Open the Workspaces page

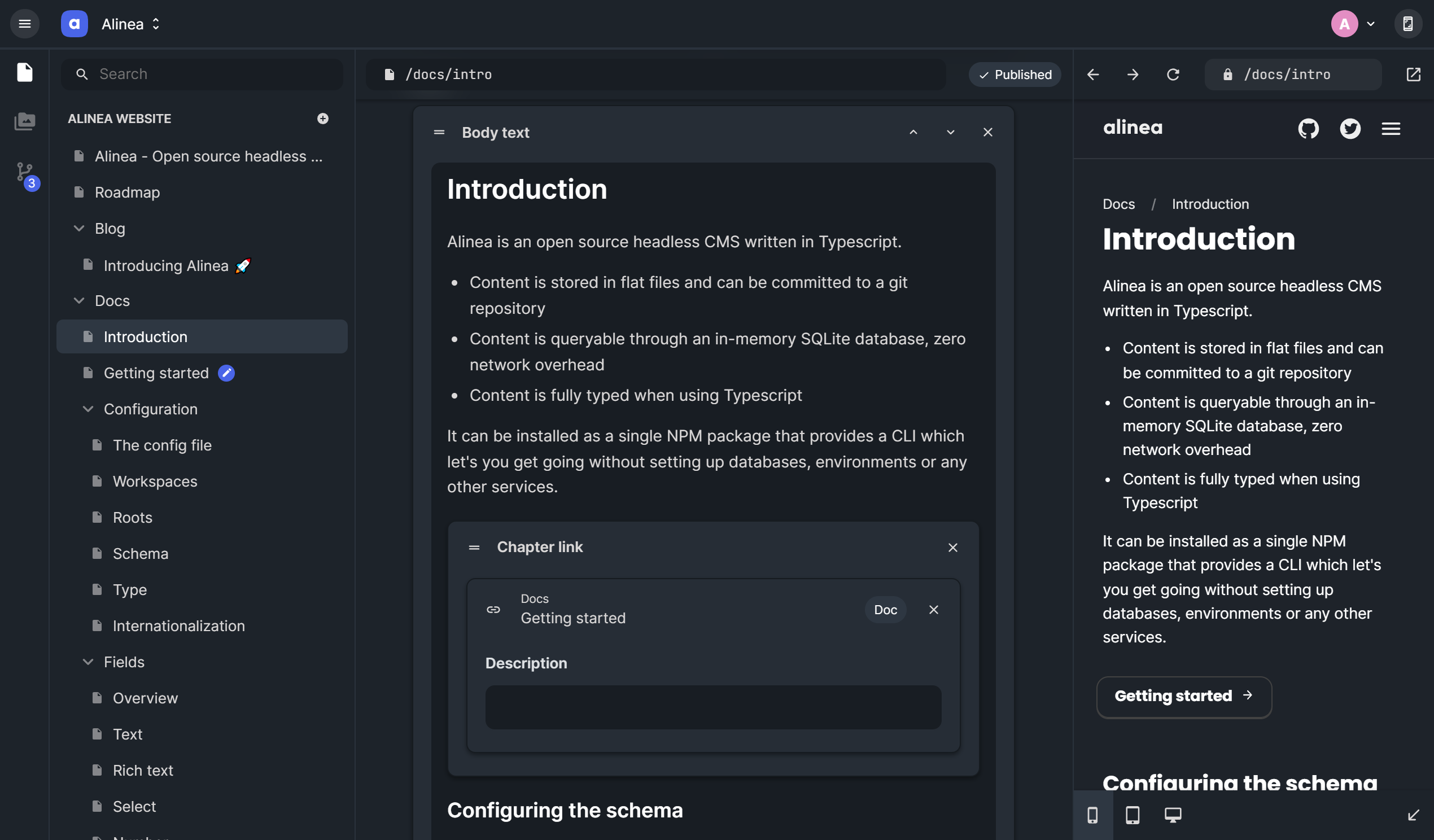202,481
